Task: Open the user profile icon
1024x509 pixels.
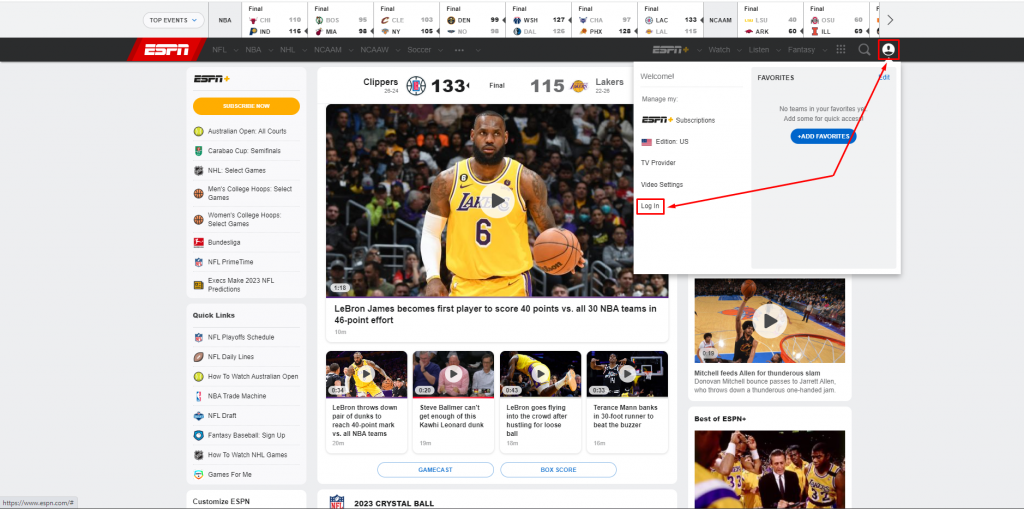Action: click(x=888, y=50)
